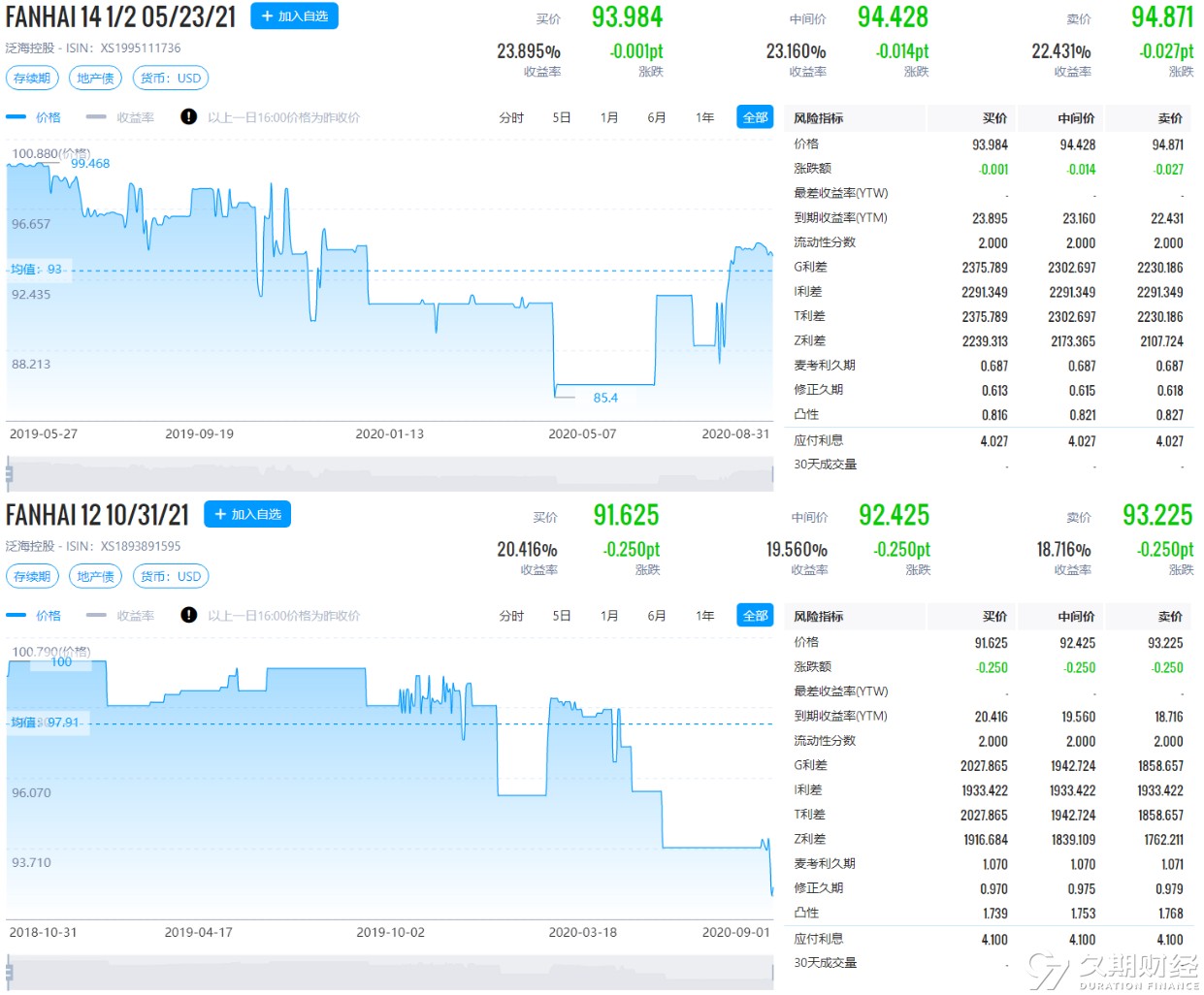Add FANHAI 14 1/2 05/23/21 to watchlist
The height and width of the screenshot is (995, 1204).
[x=294, y=16]
